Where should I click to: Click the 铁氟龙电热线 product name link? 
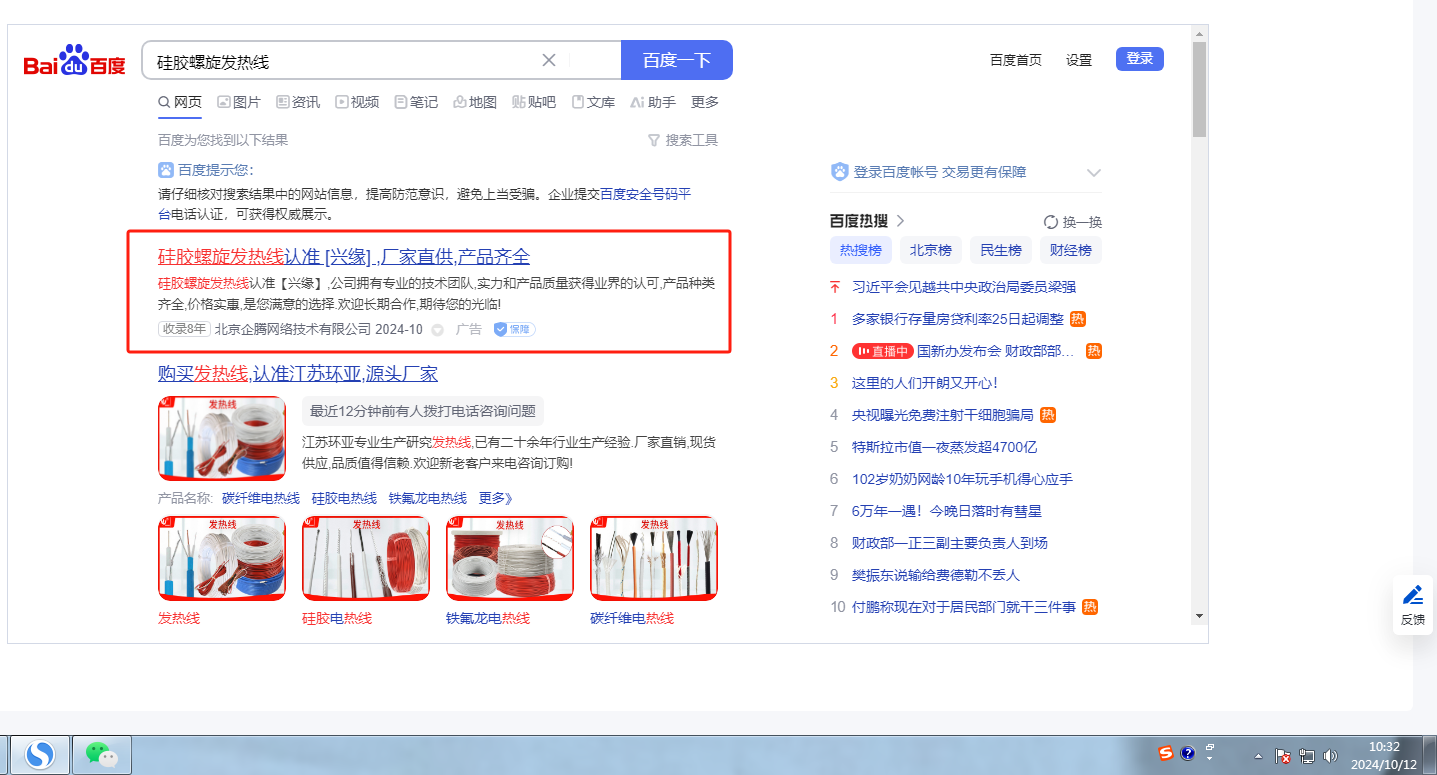coord(428,498)
